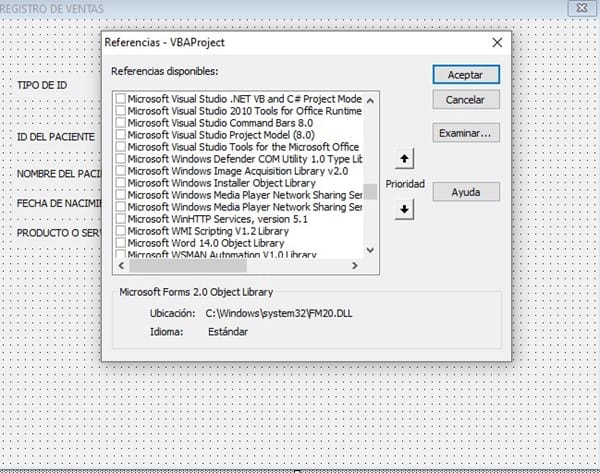Click Cancelar button
This screenshot has width=600, height=473.
466,99
